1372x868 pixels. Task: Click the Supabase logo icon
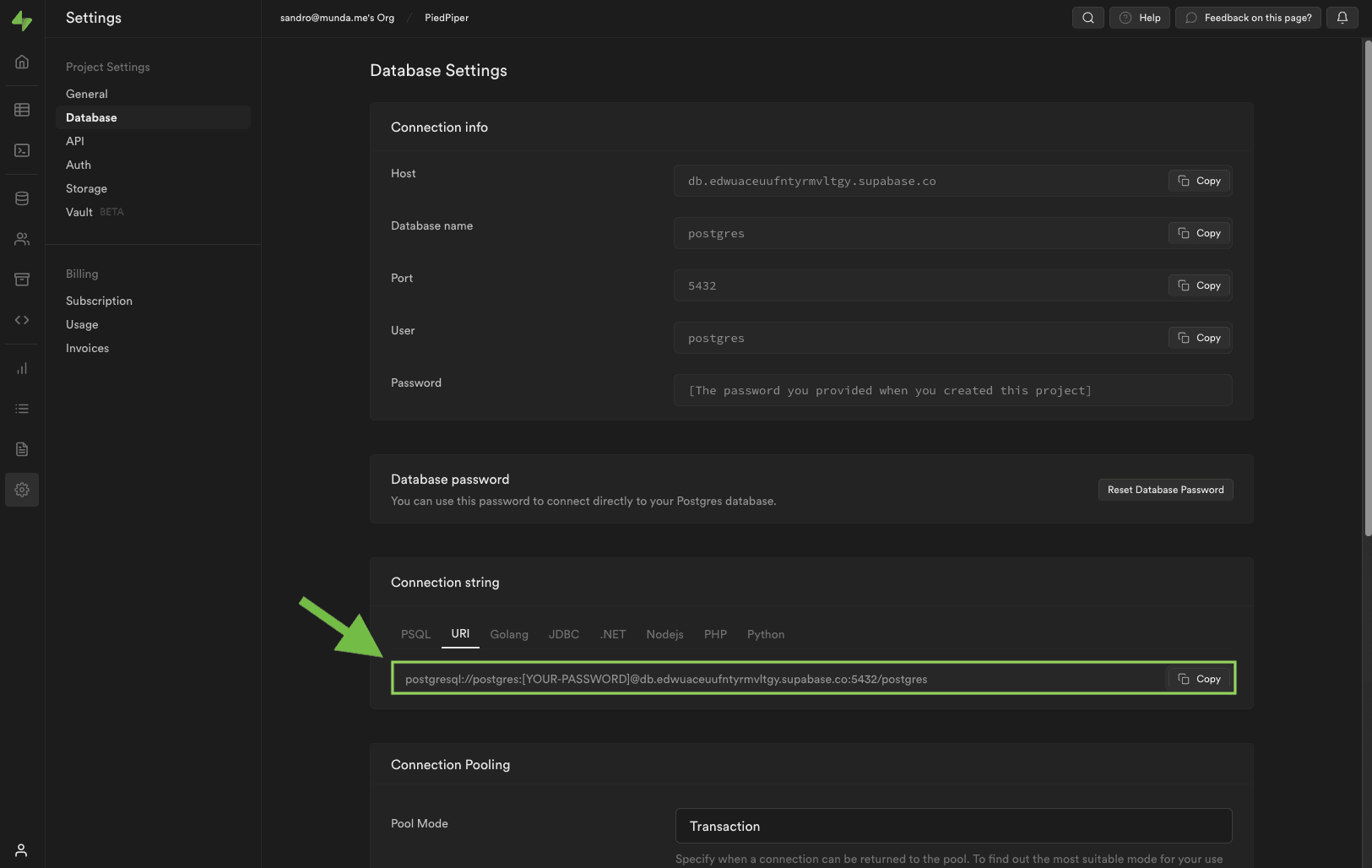[x=22, y=20]
